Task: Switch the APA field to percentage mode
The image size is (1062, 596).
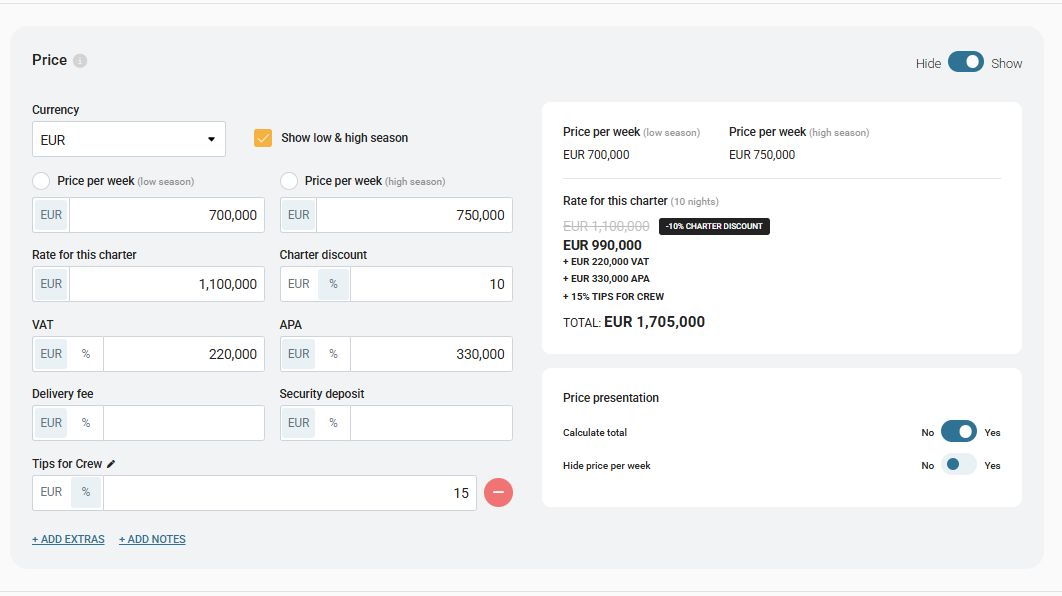Action: 332,353
